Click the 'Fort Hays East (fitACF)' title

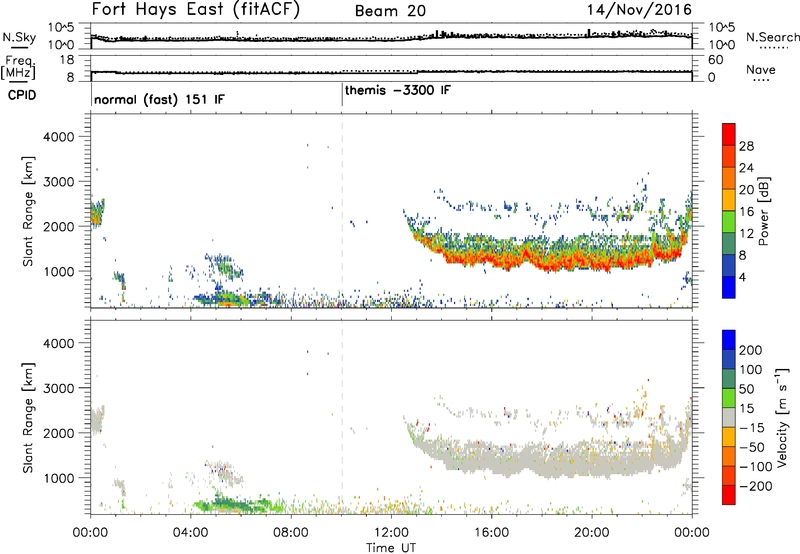click(196, 10)
